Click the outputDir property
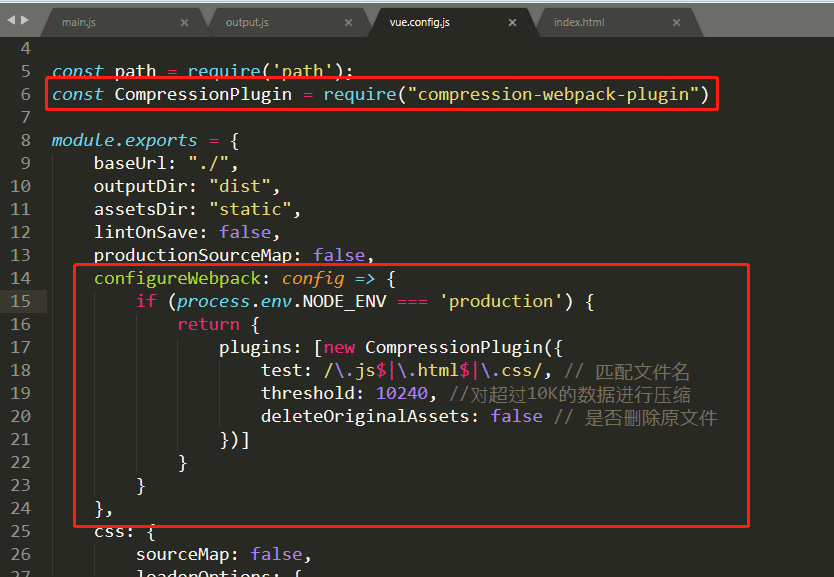This screenshot has height=577, width=834. (140, 187)
